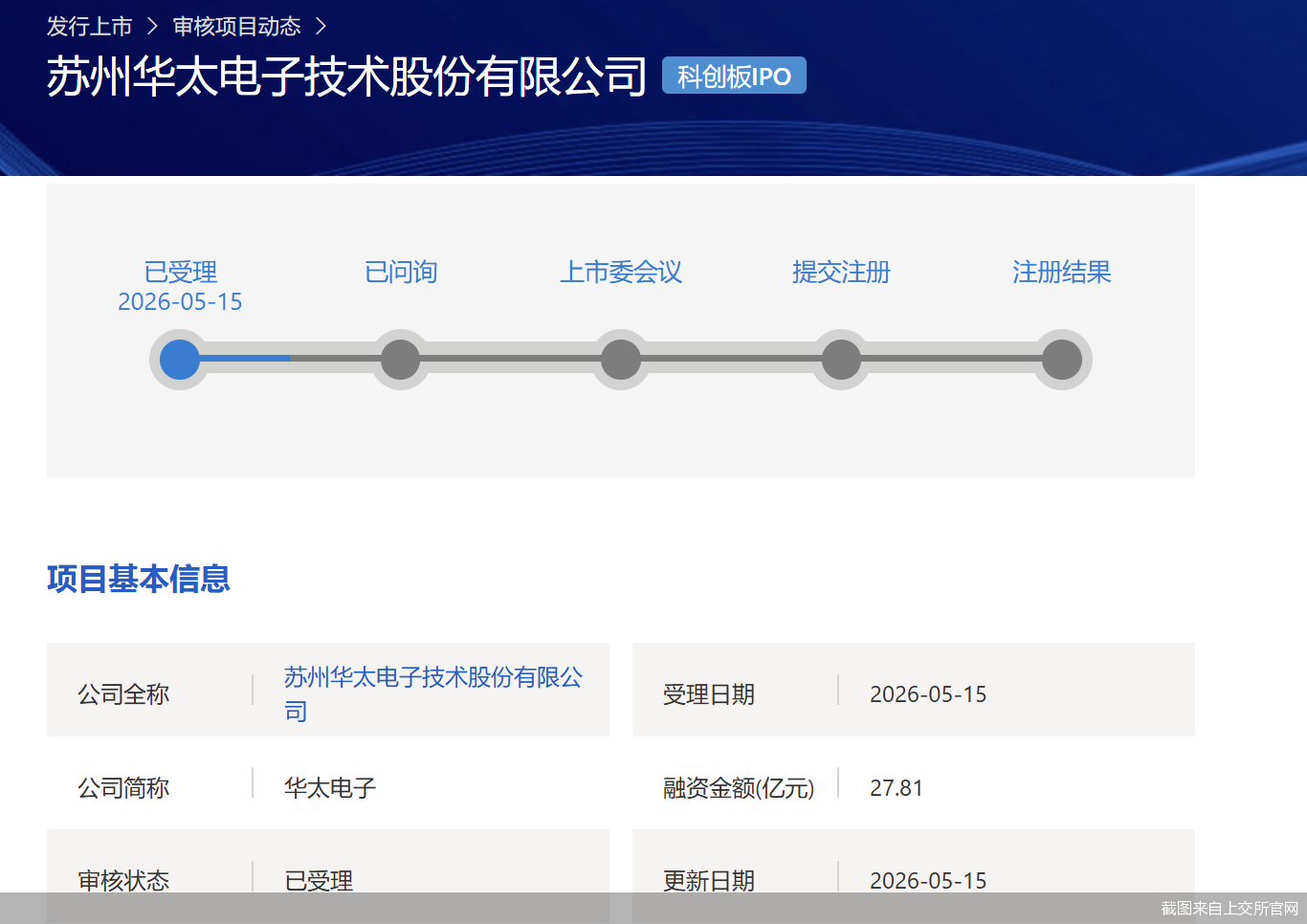This screenshot has width=1307, height=924.
Task: Click the 受理日期 label
Action: (x=709, y=694)
